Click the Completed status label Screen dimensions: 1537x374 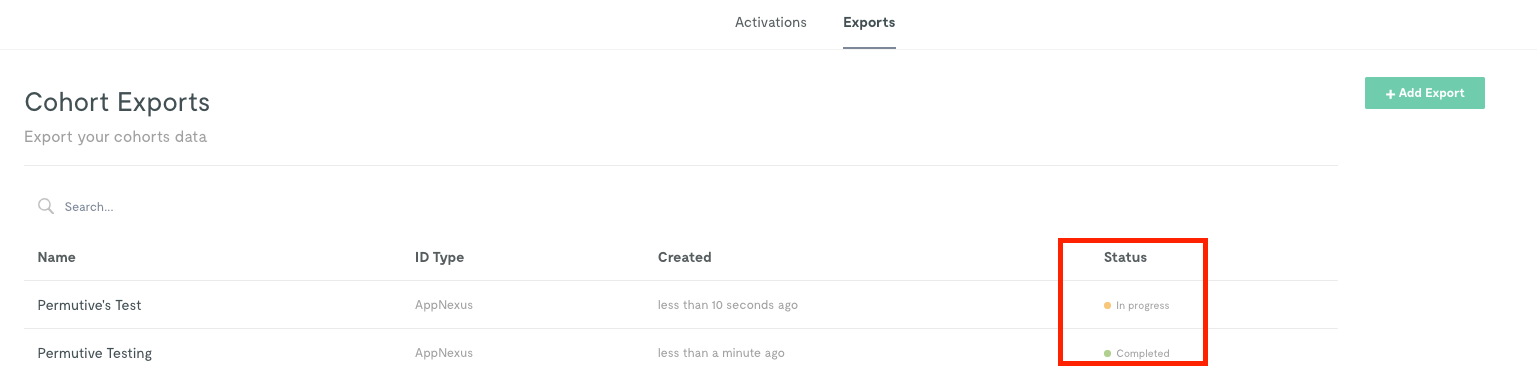tap(1143, 353)
